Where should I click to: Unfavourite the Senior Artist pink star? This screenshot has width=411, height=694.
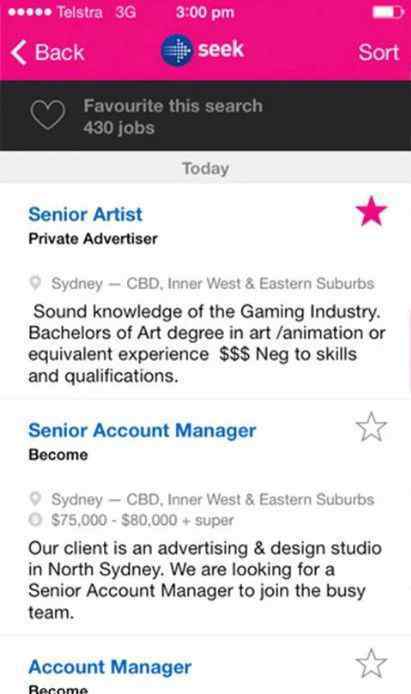pos(371,211)
